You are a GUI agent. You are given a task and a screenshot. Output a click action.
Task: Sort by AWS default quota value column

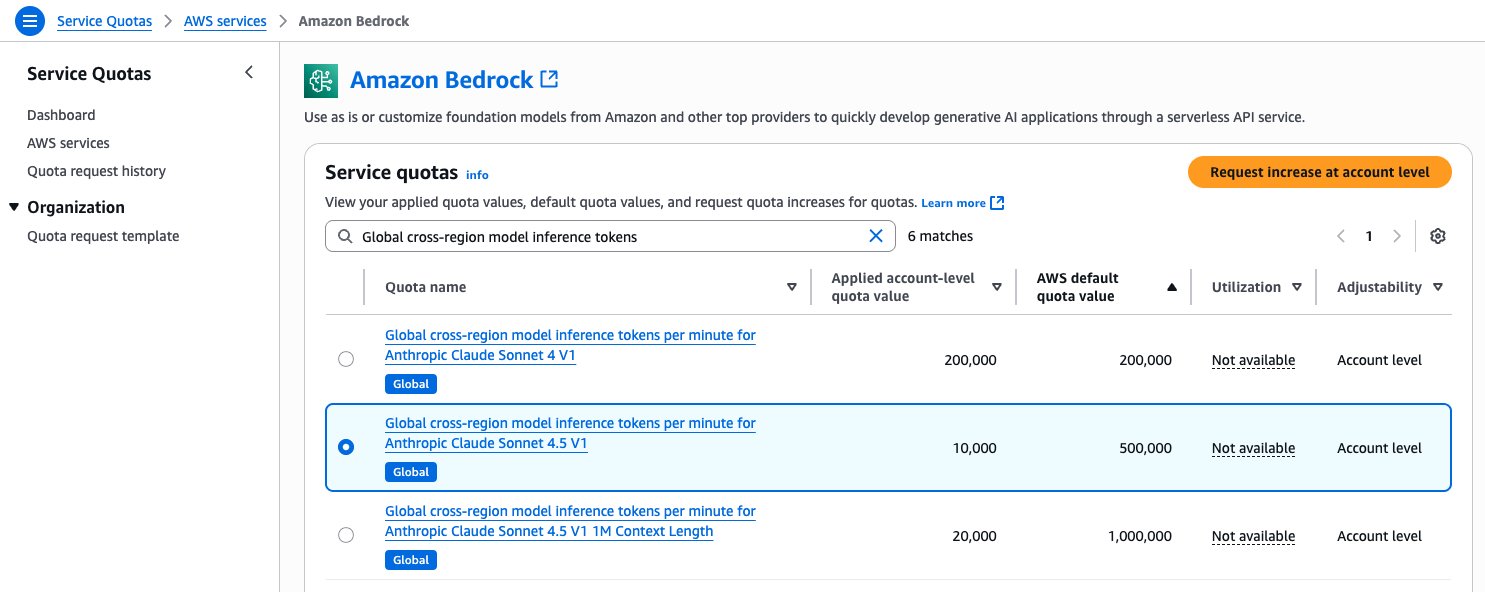click(x=1171, y=287)
